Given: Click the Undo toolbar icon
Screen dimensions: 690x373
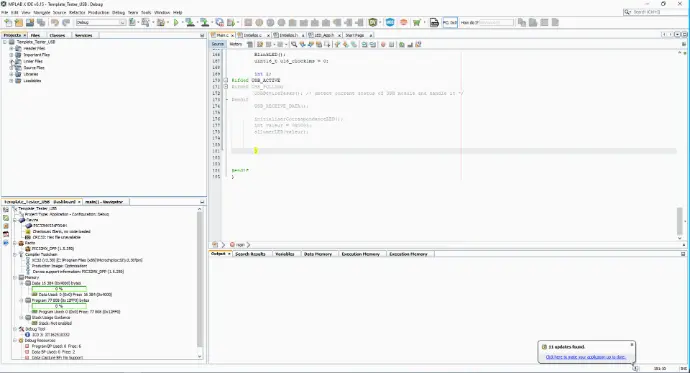Looking at the screenshot, I should coord(55,22).
